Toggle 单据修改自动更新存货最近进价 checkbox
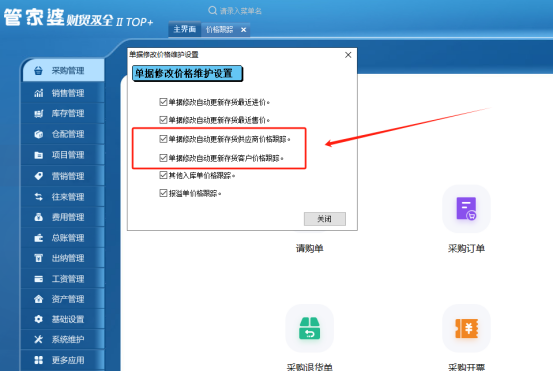Screen dimensions: 554x371 [163, 102]
